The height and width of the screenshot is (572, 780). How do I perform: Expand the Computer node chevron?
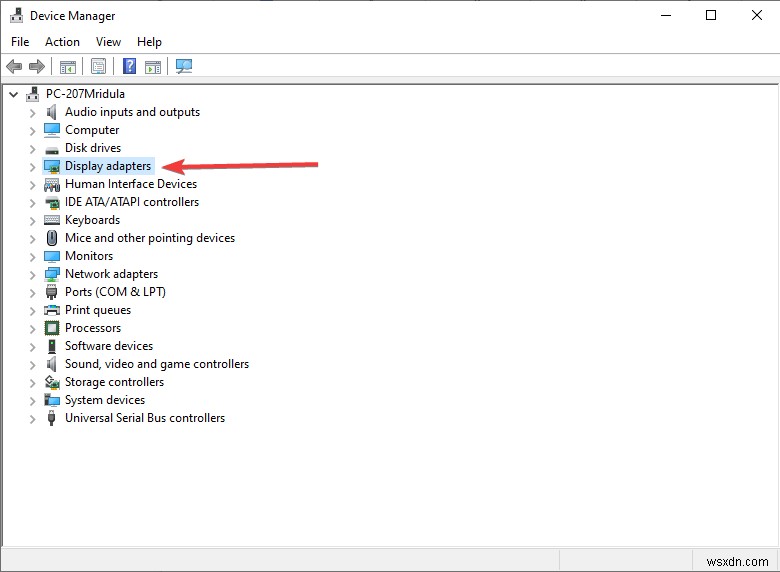point(32,131)
